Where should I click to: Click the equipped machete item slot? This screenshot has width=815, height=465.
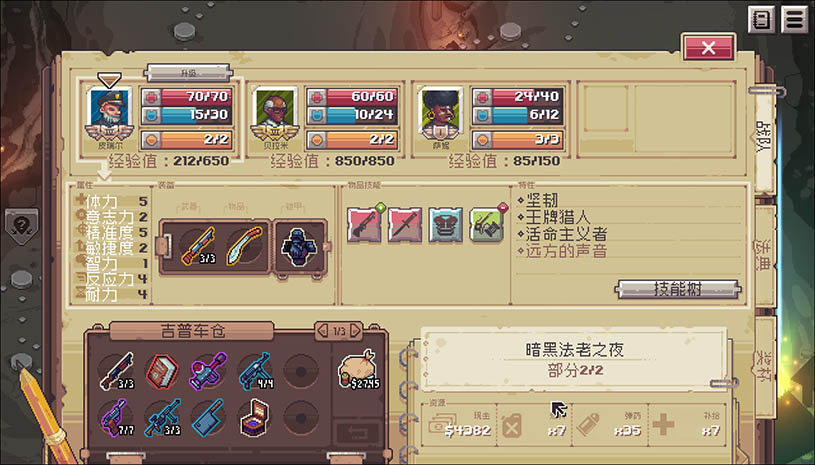tap(244, 246)
